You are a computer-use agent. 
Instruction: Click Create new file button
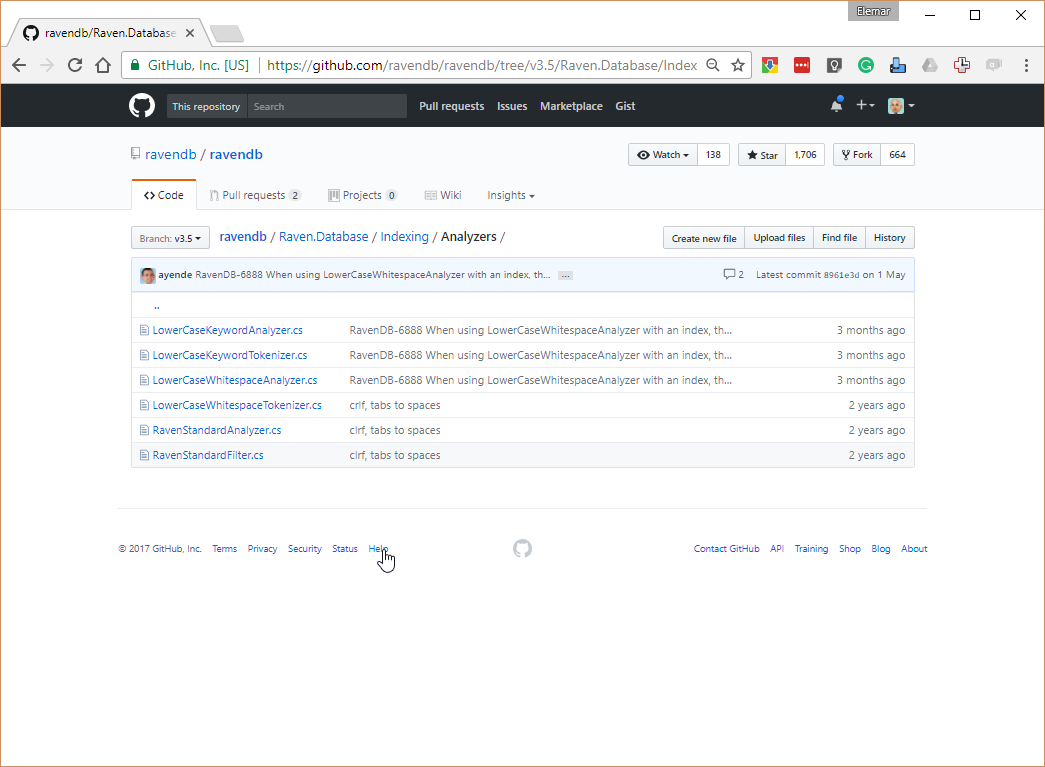click(704, 238)
